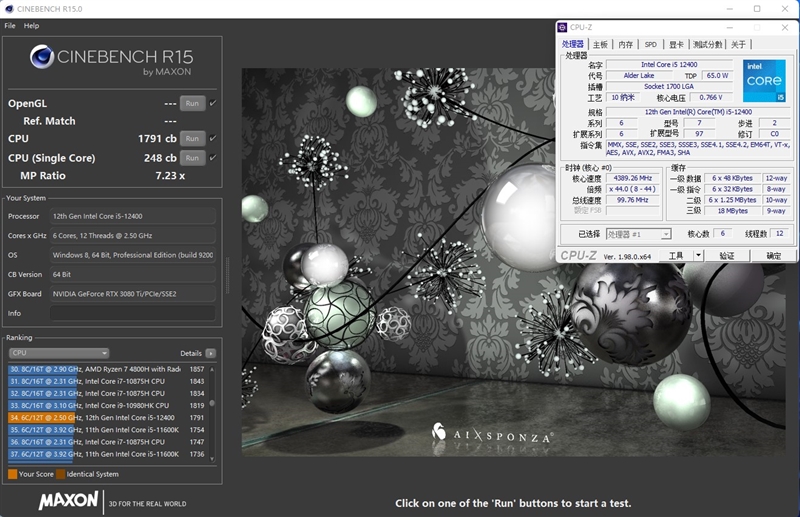This screenshot has width=800, height=517.
Task: Click the CPU-Z title bar app icon
Action: [564, 28]
